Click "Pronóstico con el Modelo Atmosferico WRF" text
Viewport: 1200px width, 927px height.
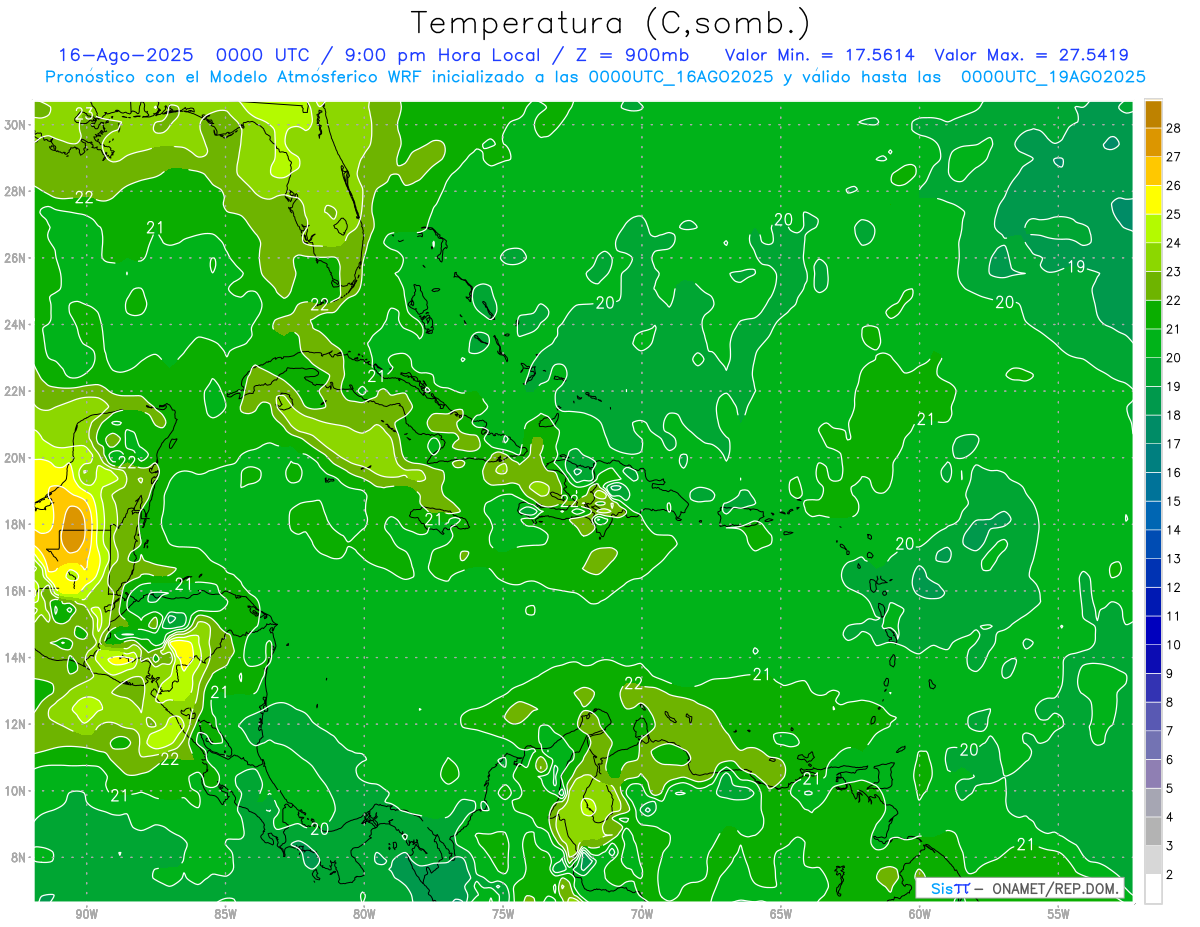tap(235, 77)
